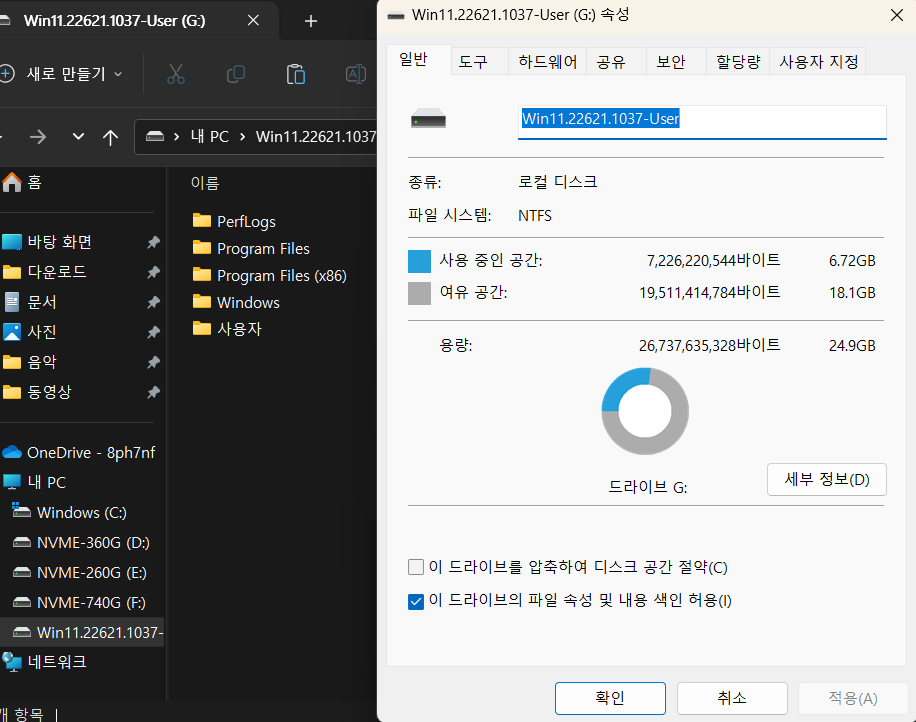916x722 pixels.
Task: Click the Cut scissors icon in Explorer toolbar
Action: coord(176,74)
